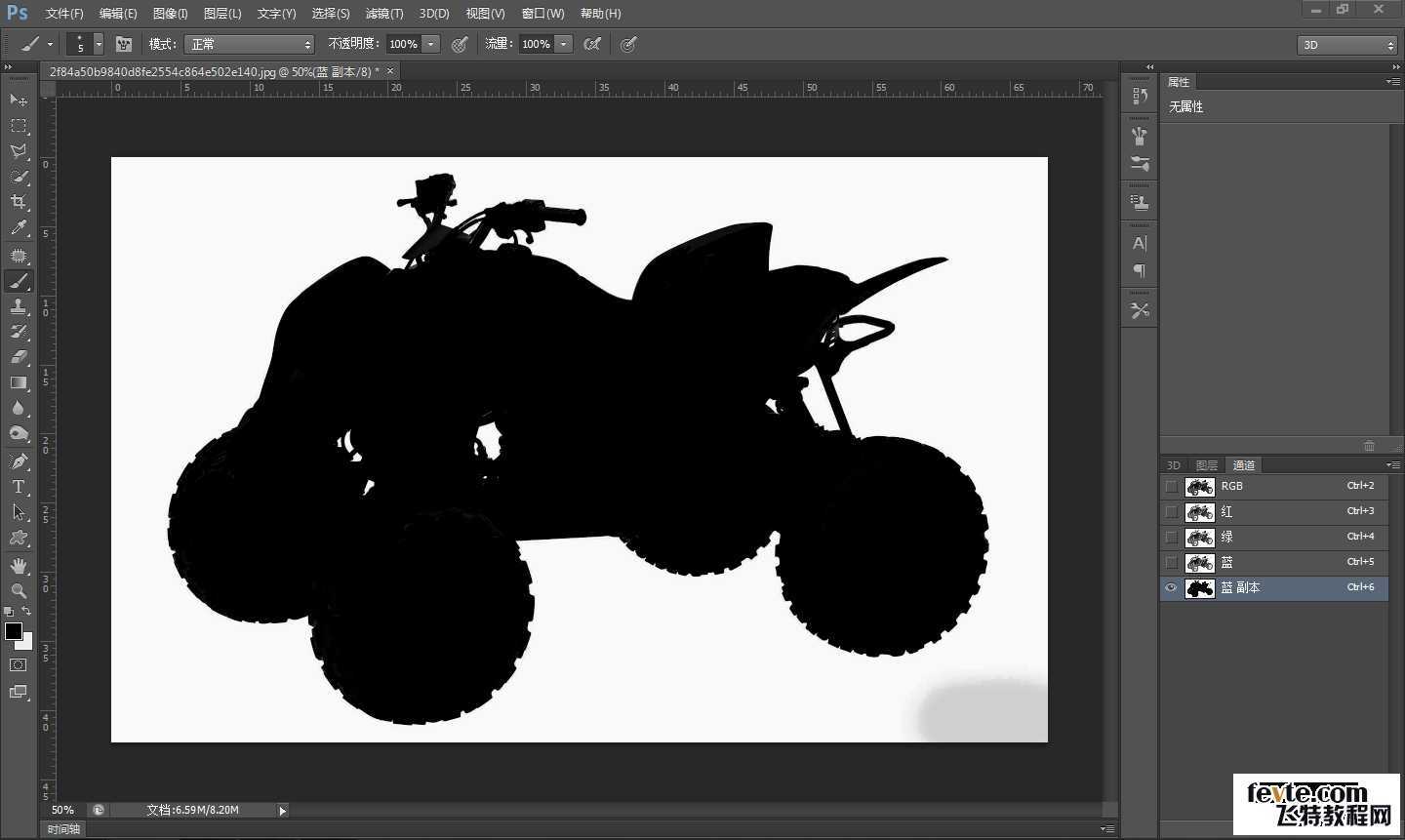The height and width of the screenshot is (840, 1405).
Task: Select the Zoom magnifier tool
Action: (x=19, y=591)
